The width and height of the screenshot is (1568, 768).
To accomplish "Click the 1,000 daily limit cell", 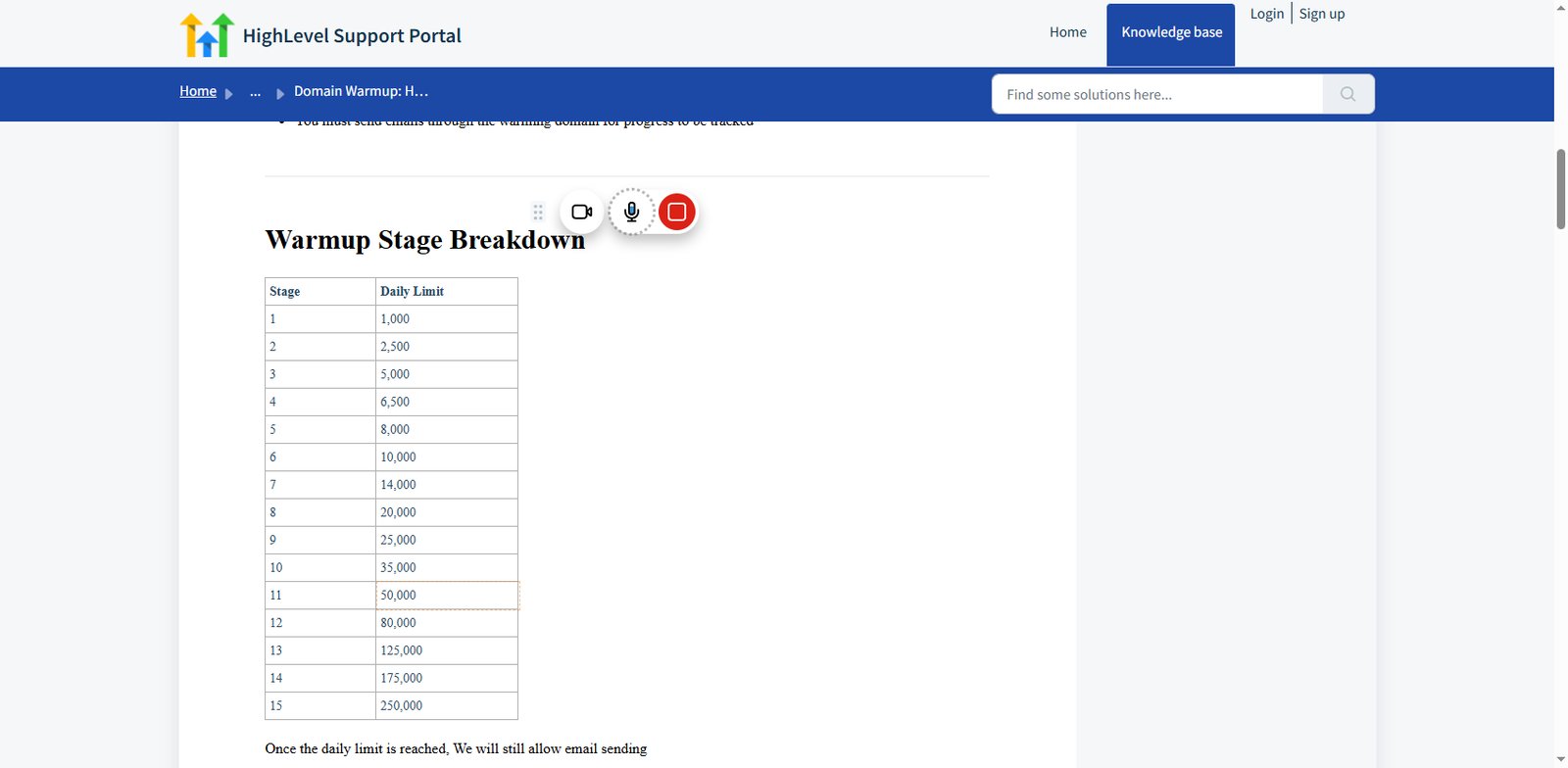I will point(447,319).
